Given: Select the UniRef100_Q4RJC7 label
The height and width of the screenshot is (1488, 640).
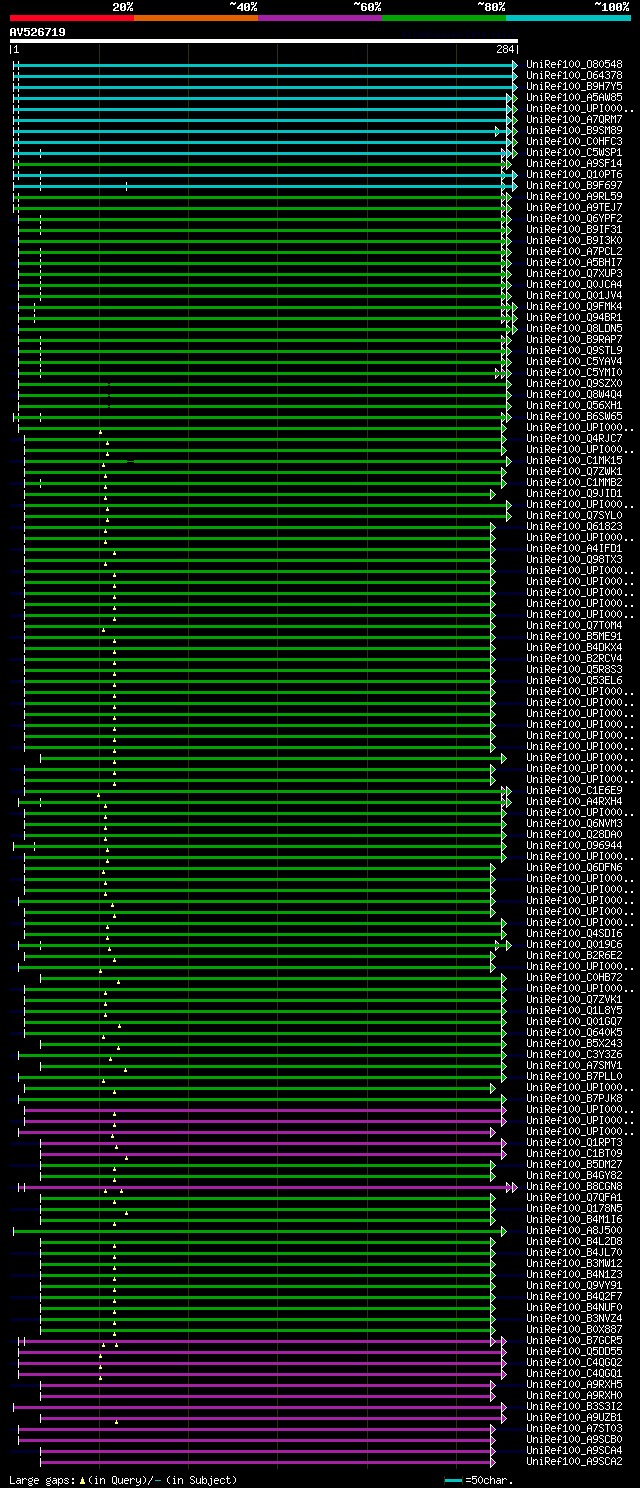Looking at the screenshot, I should coord(574,439).
